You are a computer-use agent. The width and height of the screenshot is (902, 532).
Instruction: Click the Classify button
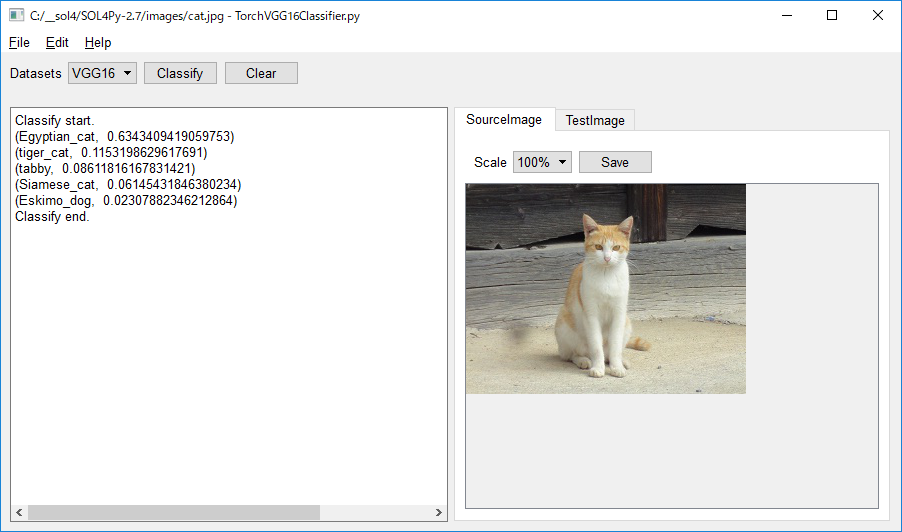pos(180,73)
